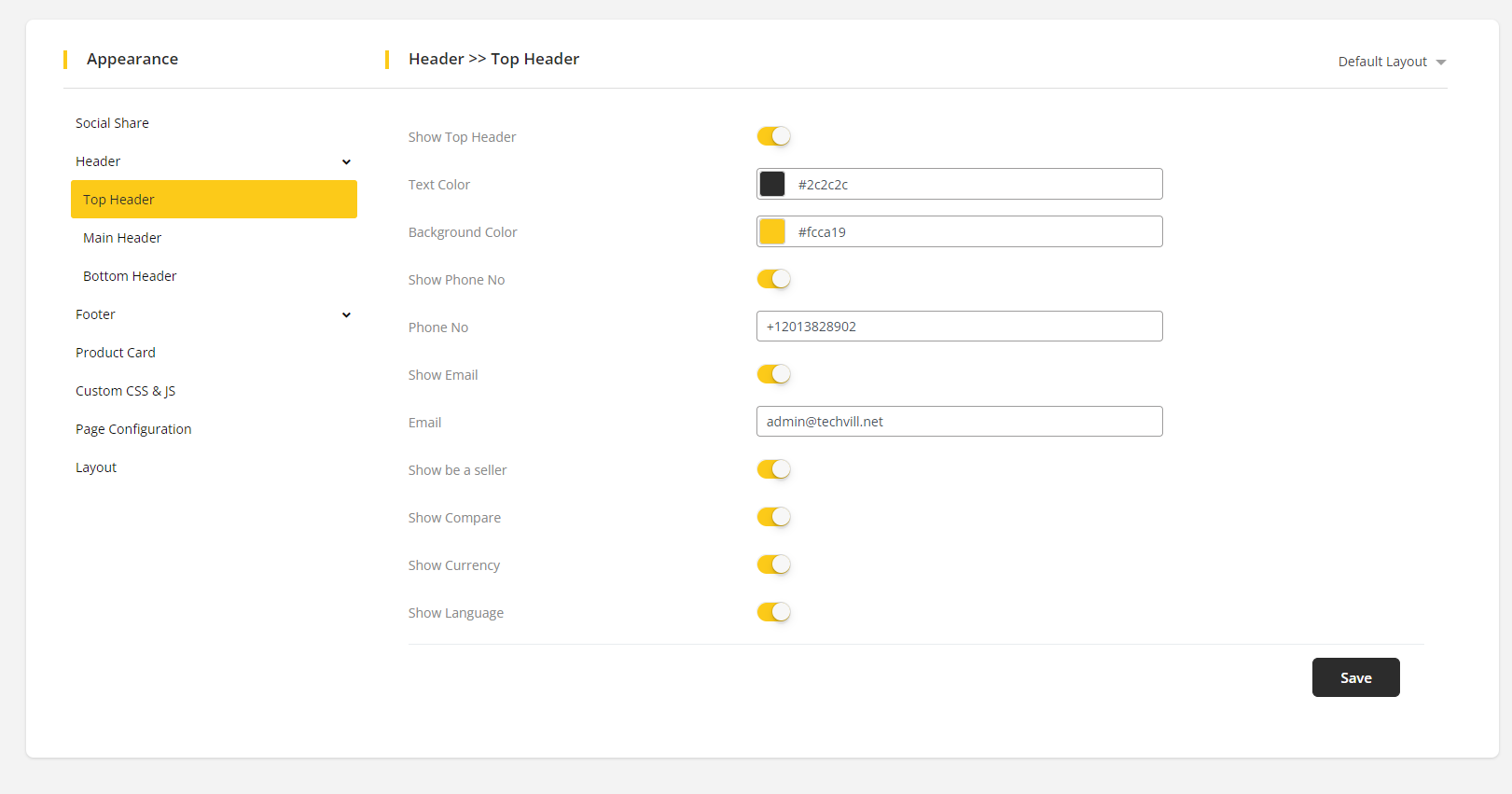
Task: Click the Phone No input field
Action: (x=959, y=327)
